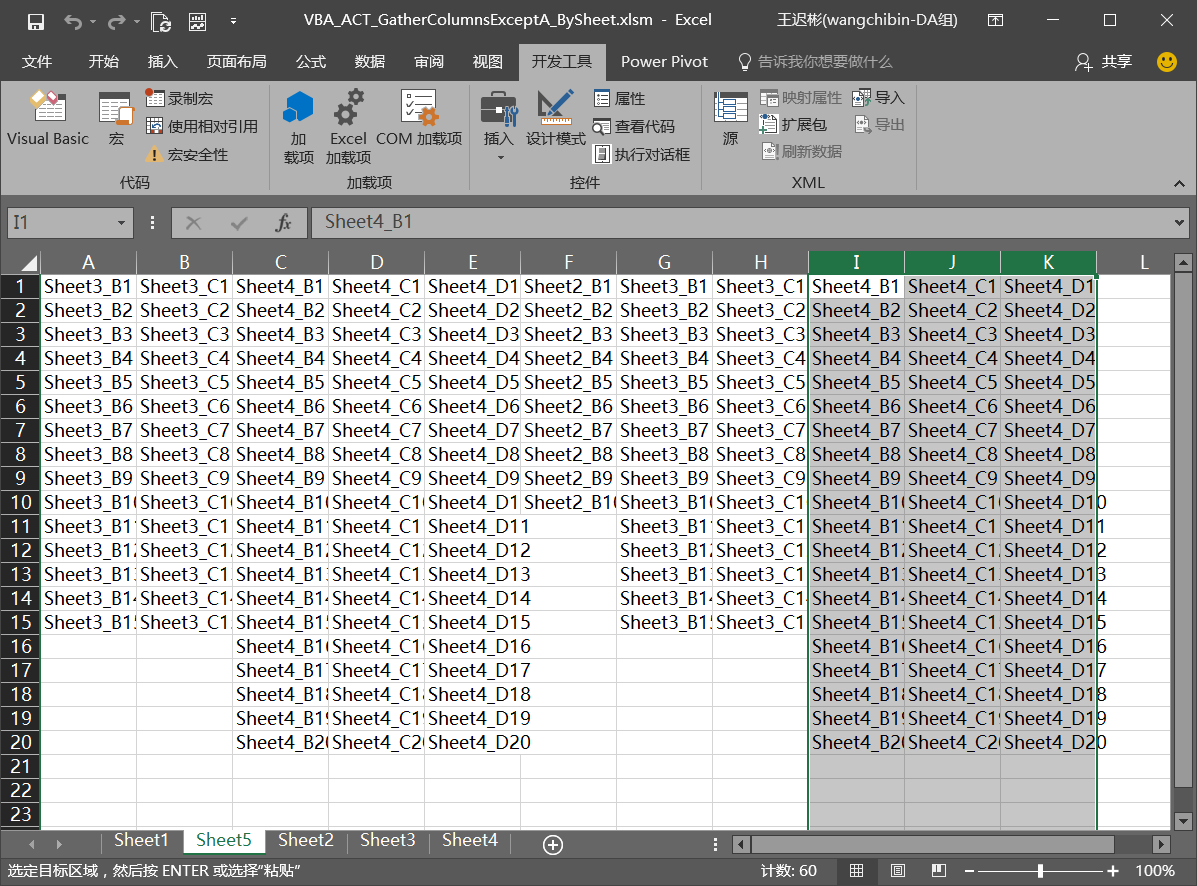Screen dimensions: 1197x886
Task: Expand the formula bar
Action: [1179, 223]
